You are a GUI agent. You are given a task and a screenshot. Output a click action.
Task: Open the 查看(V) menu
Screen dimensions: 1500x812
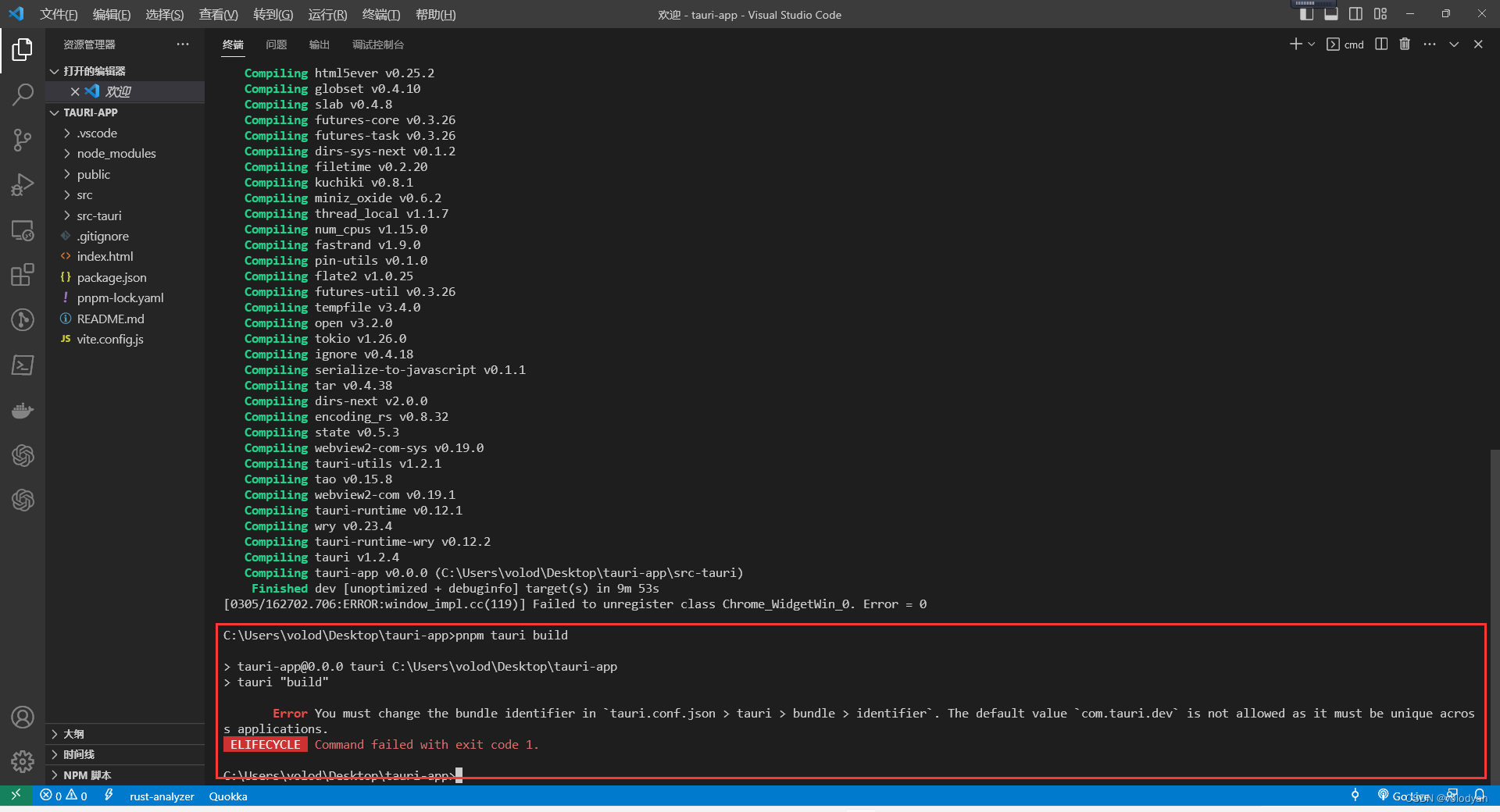point(219,14)
